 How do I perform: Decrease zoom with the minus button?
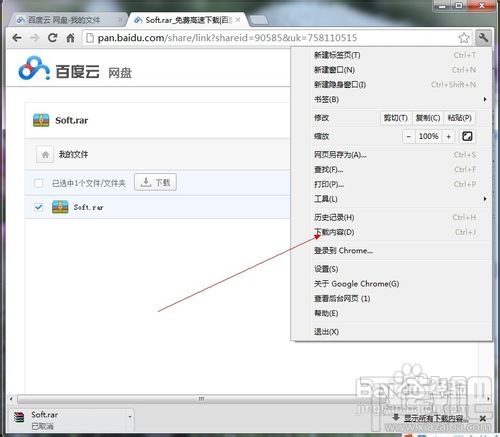pyautogui.click(x=409, y=136)
